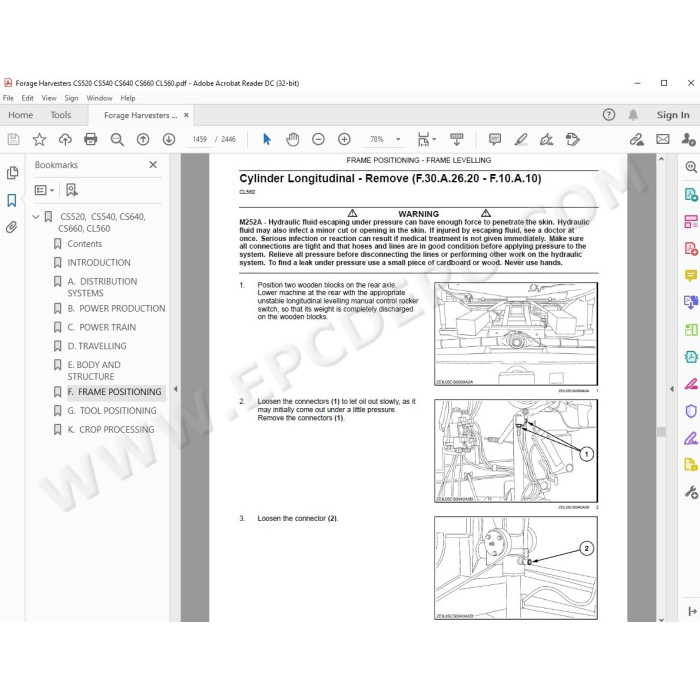The image size is (700, 700).
Task: Open the G. TOOL POSITIONING bookmark
Action: [112, 411]
